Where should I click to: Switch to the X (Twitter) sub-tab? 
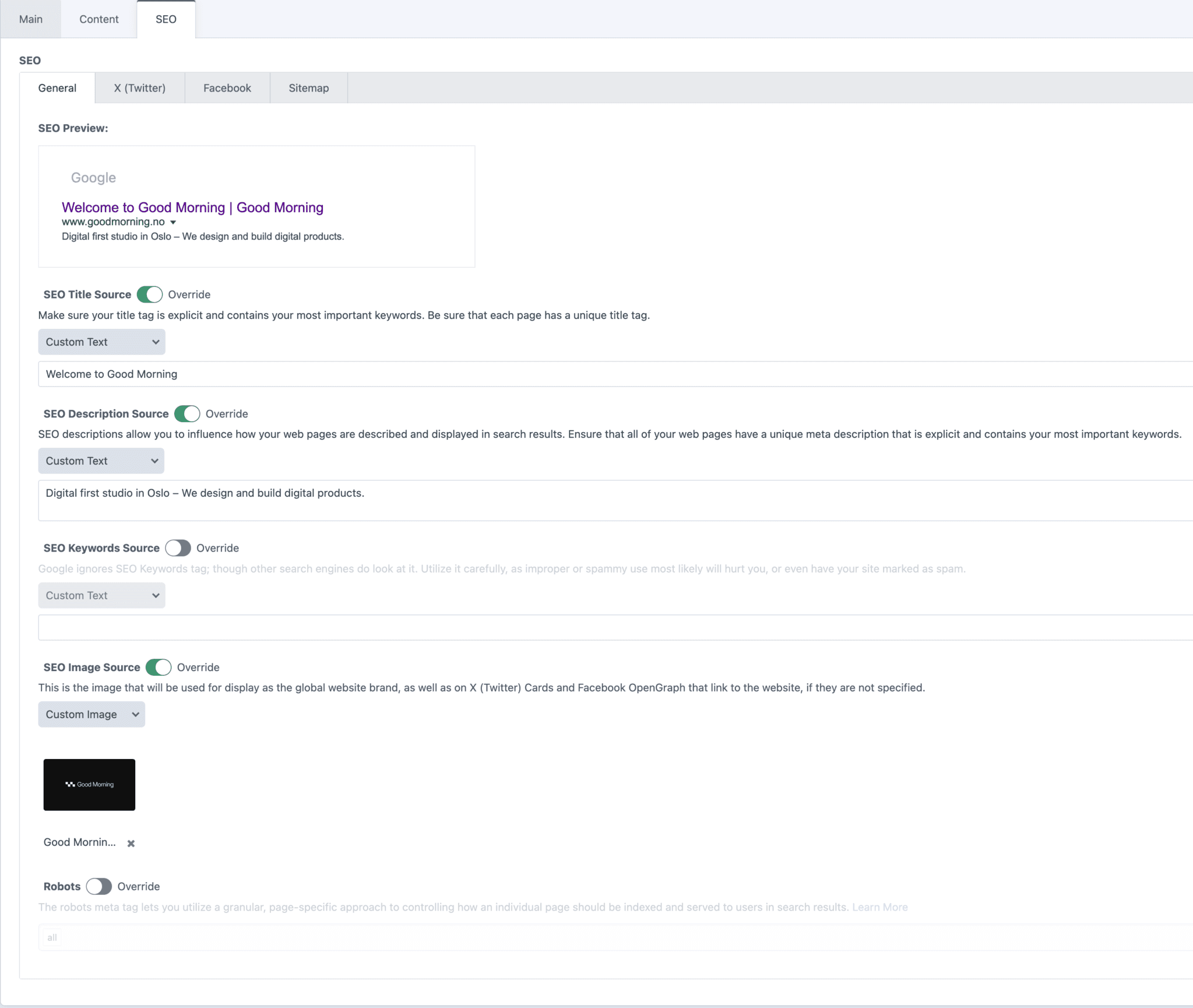pos(140,88)
